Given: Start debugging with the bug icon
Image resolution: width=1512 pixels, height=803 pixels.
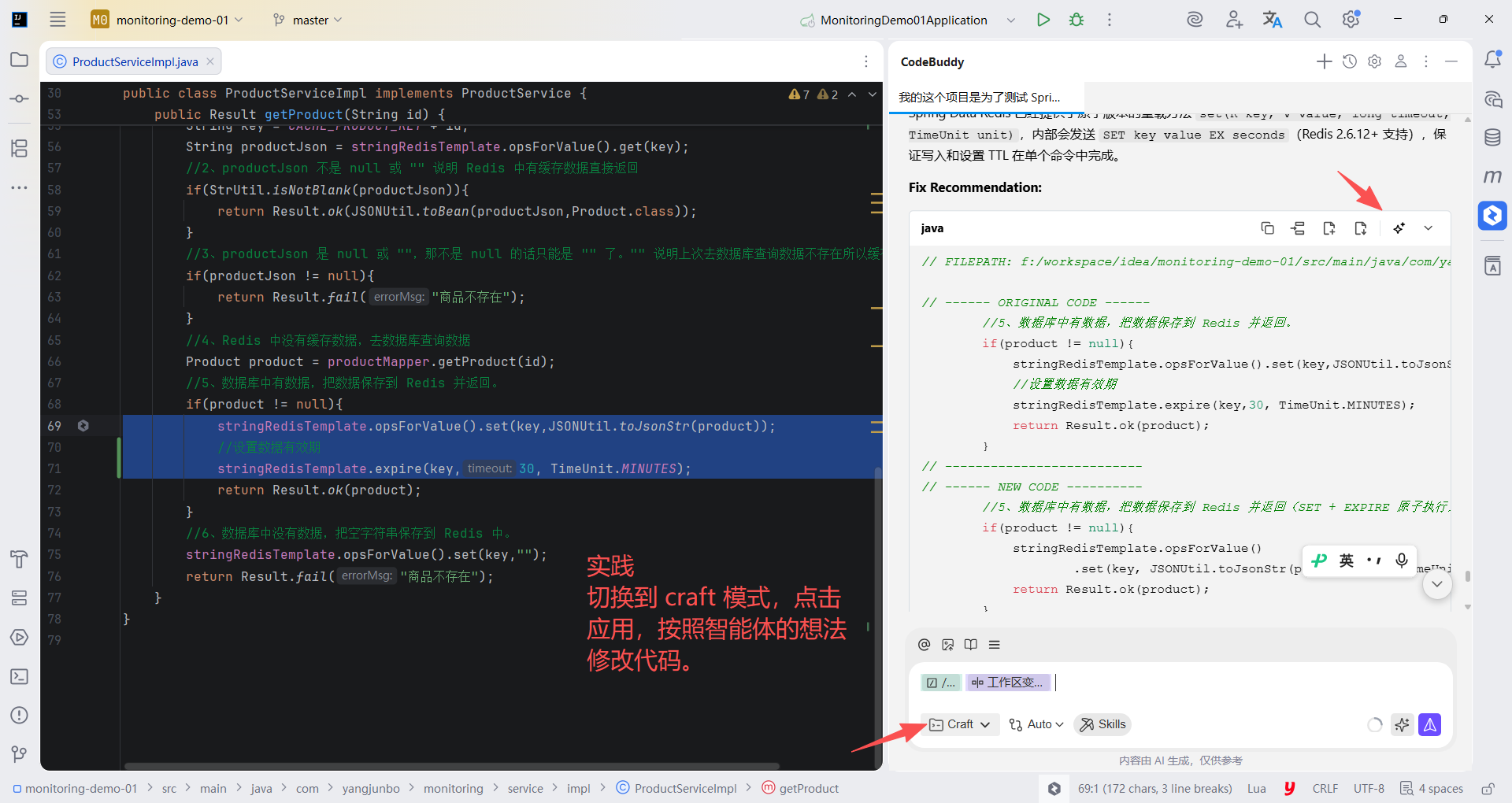Looking at the screenshot, I should click(x=1077, y=20).
